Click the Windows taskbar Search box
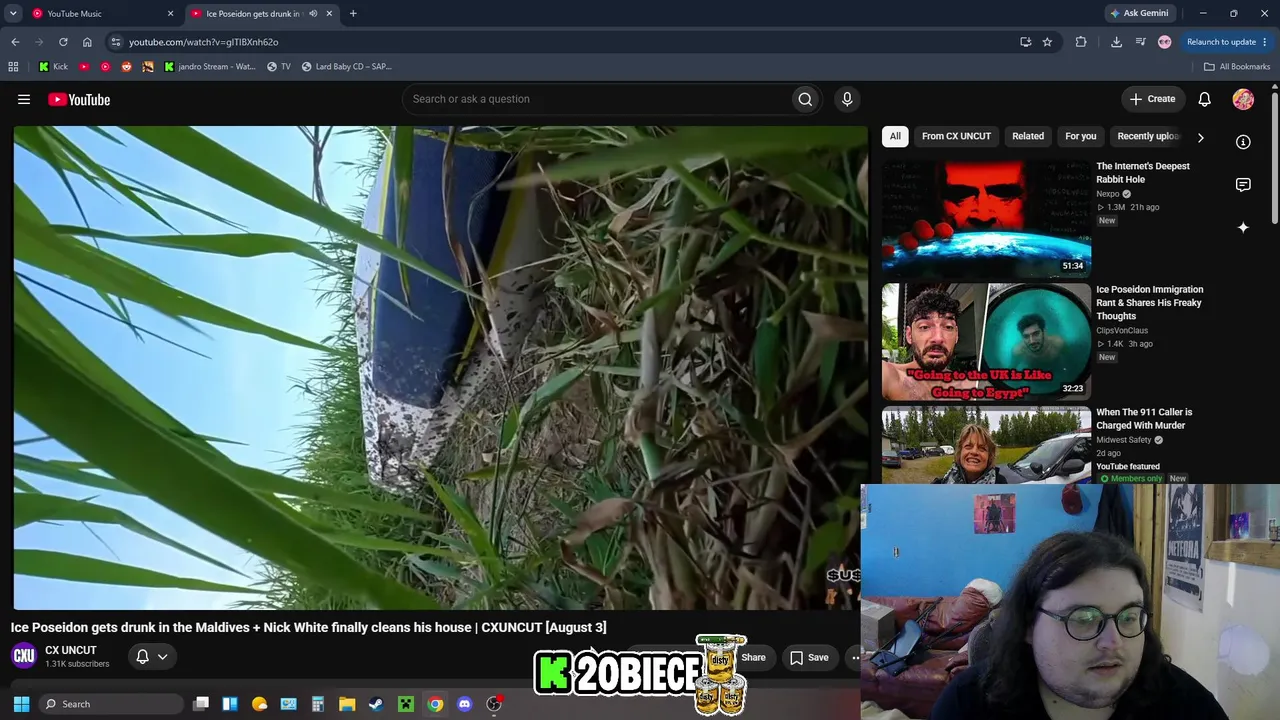Screen dimensions: 1280x720 coord(111,704)
